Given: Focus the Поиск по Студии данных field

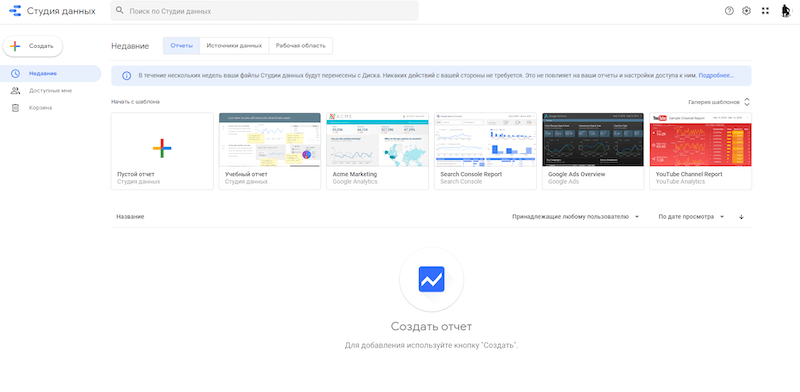Looking at the screenshot, I should coord(264,11).
